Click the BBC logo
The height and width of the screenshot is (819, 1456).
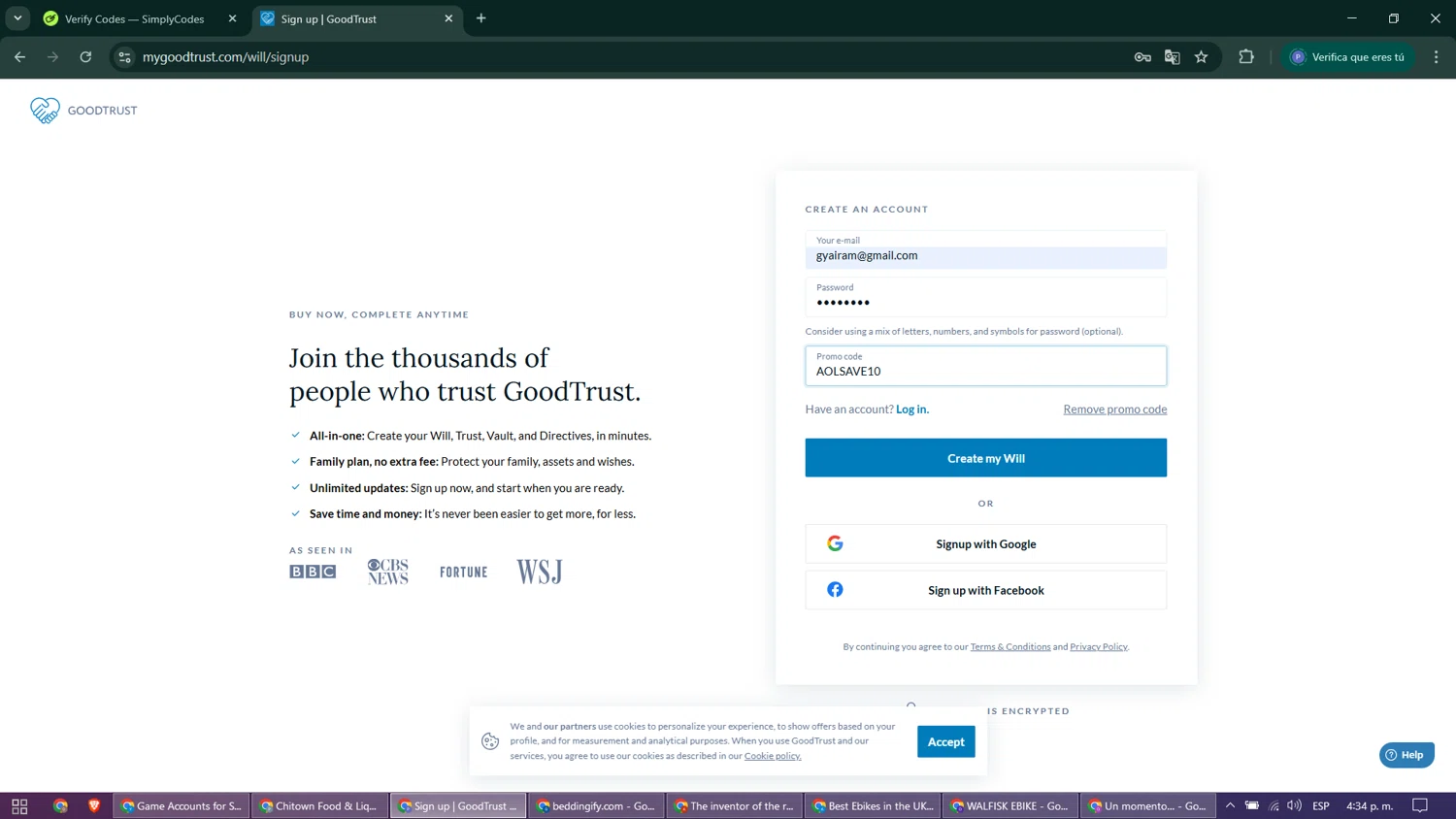tap(313, 572)
